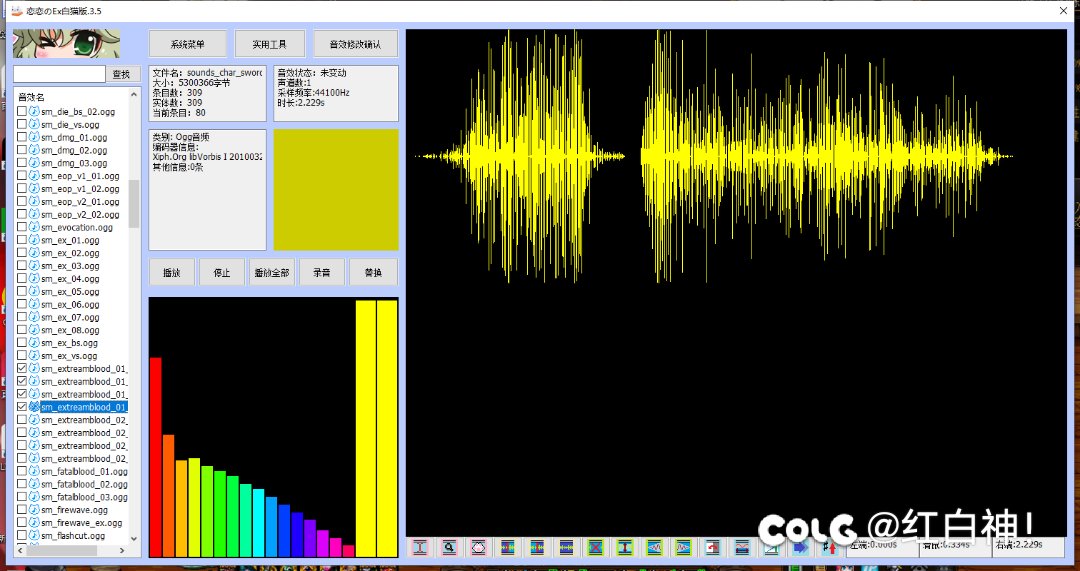The height and width of the screenshot is (571, 1080).
Task: Click the list scroll-down arrow
Action: pos(134,539)
